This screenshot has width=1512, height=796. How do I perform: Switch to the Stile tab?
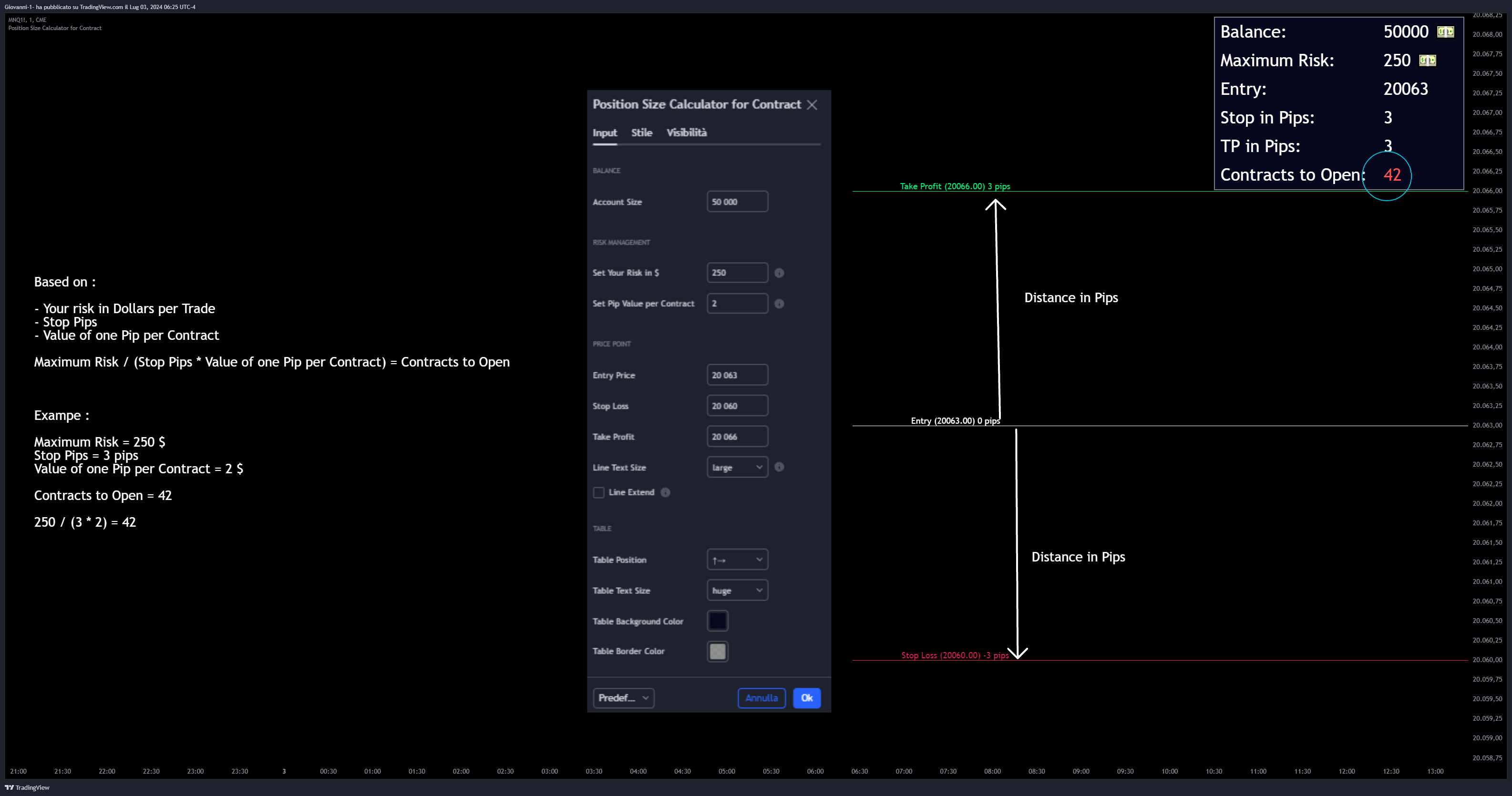coord(641,133)
